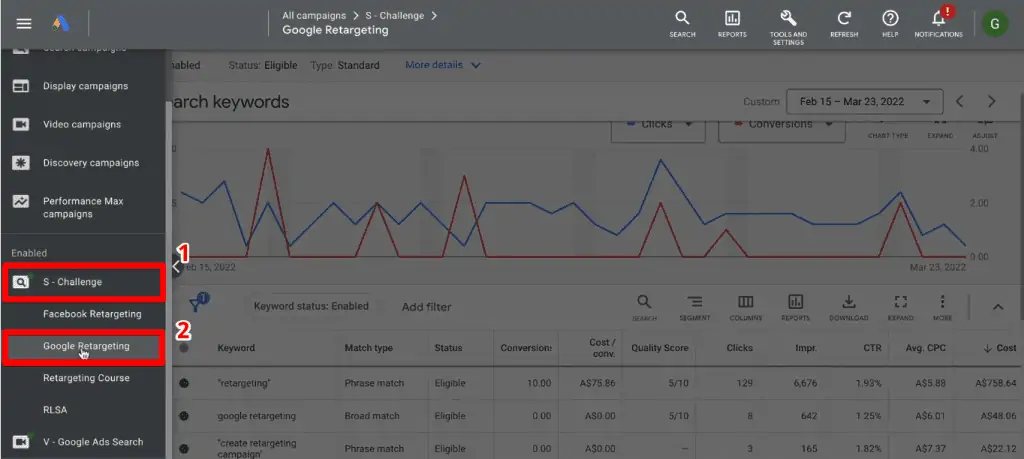Toggle status dot for "create retargeting campaign"
The height and width of the screenshot is (459, 1024).
tap(184, 449)
